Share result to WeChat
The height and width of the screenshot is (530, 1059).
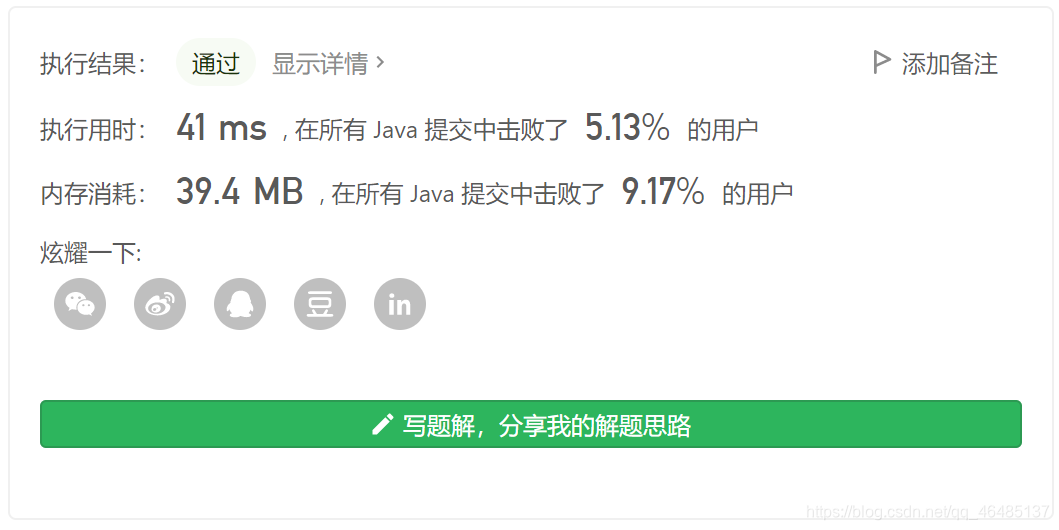[x=80, y=304]
